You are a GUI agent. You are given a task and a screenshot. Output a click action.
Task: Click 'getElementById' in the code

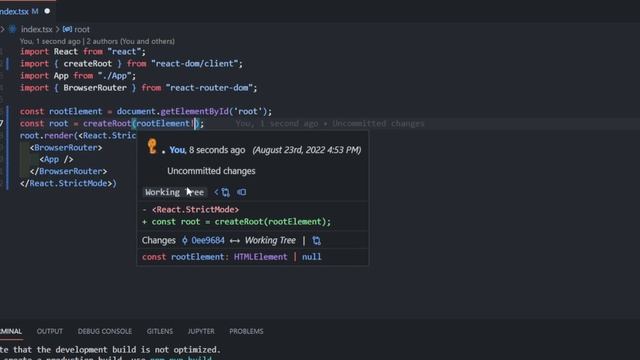click(x=194, y=111)
